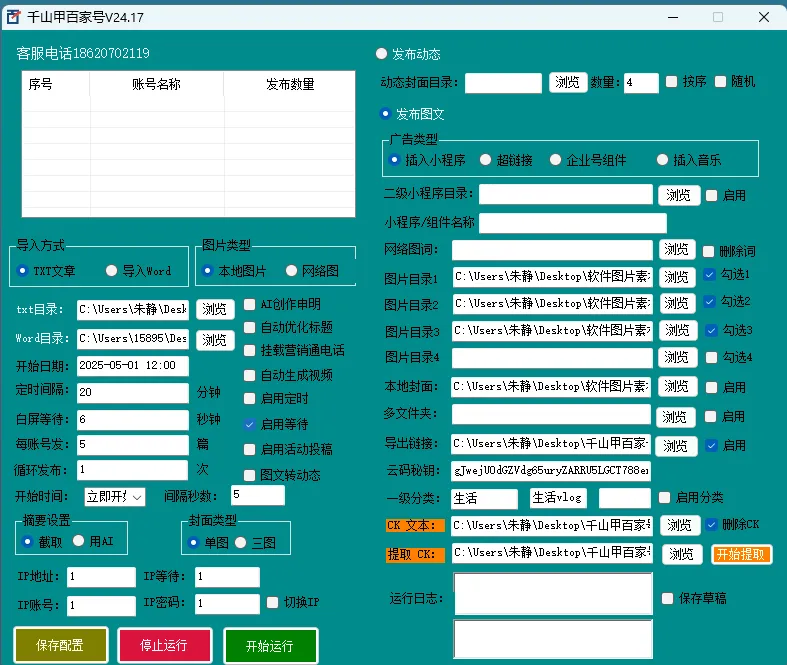Viewport: 787px width, 665px height.
Task: Choose 插入小程序 ad type
Action: click(394, 160)
